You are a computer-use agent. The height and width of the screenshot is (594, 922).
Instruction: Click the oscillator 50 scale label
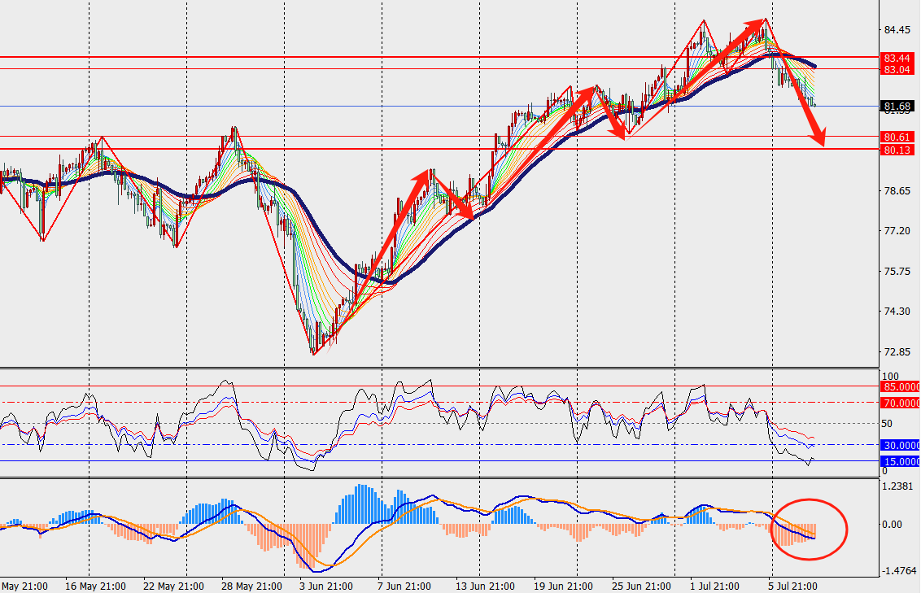[887, 423]
